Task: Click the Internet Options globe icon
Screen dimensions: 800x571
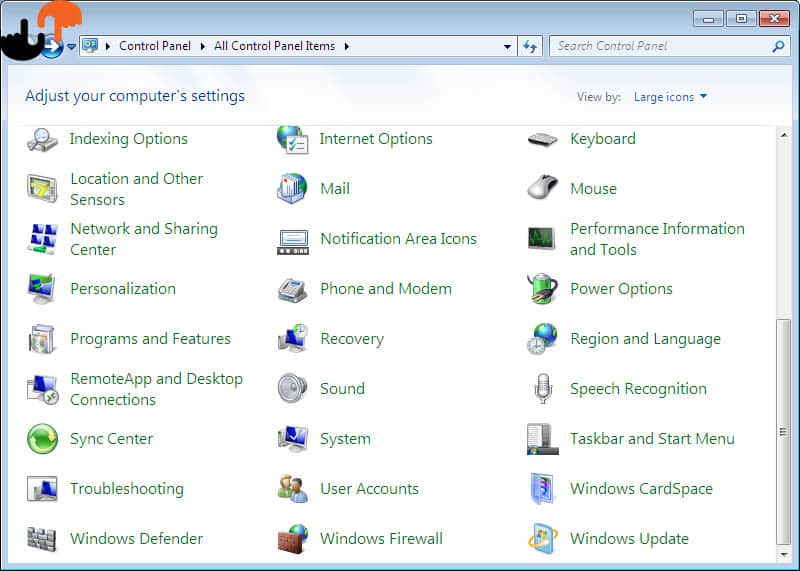Action: tap(292, 139)
